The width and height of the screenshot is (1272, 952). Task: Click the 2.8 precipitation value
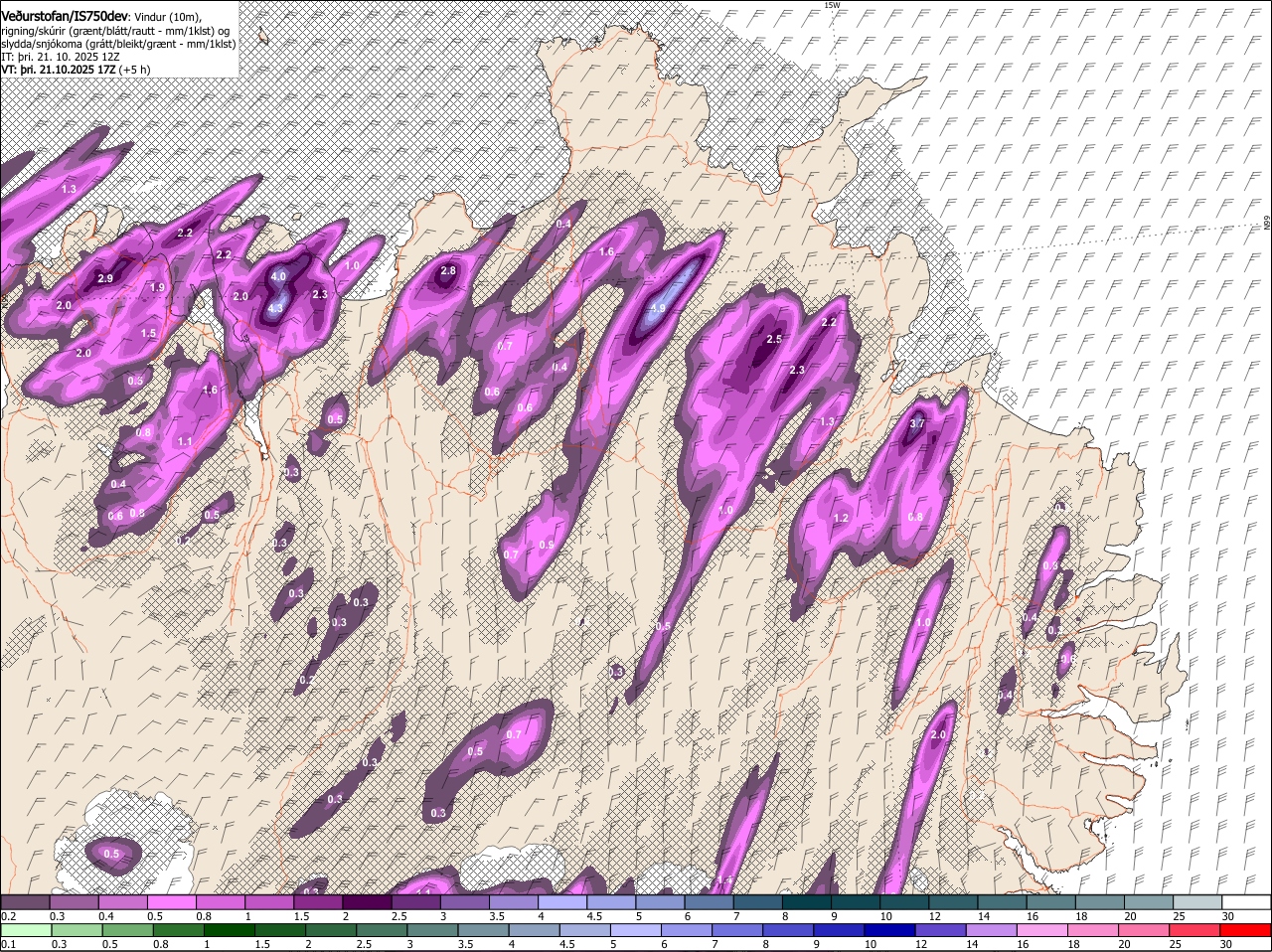447,270
